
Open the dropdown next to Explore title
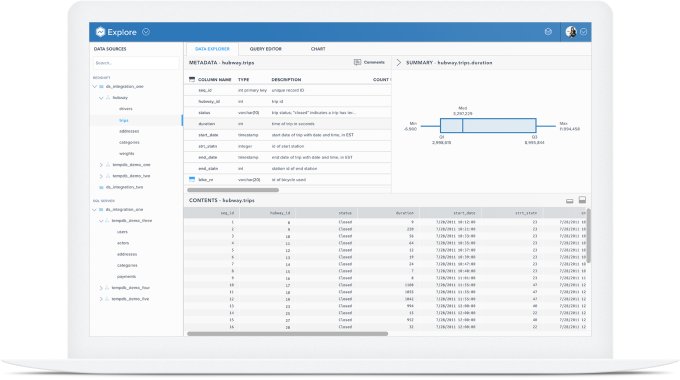tap(146, 32)
